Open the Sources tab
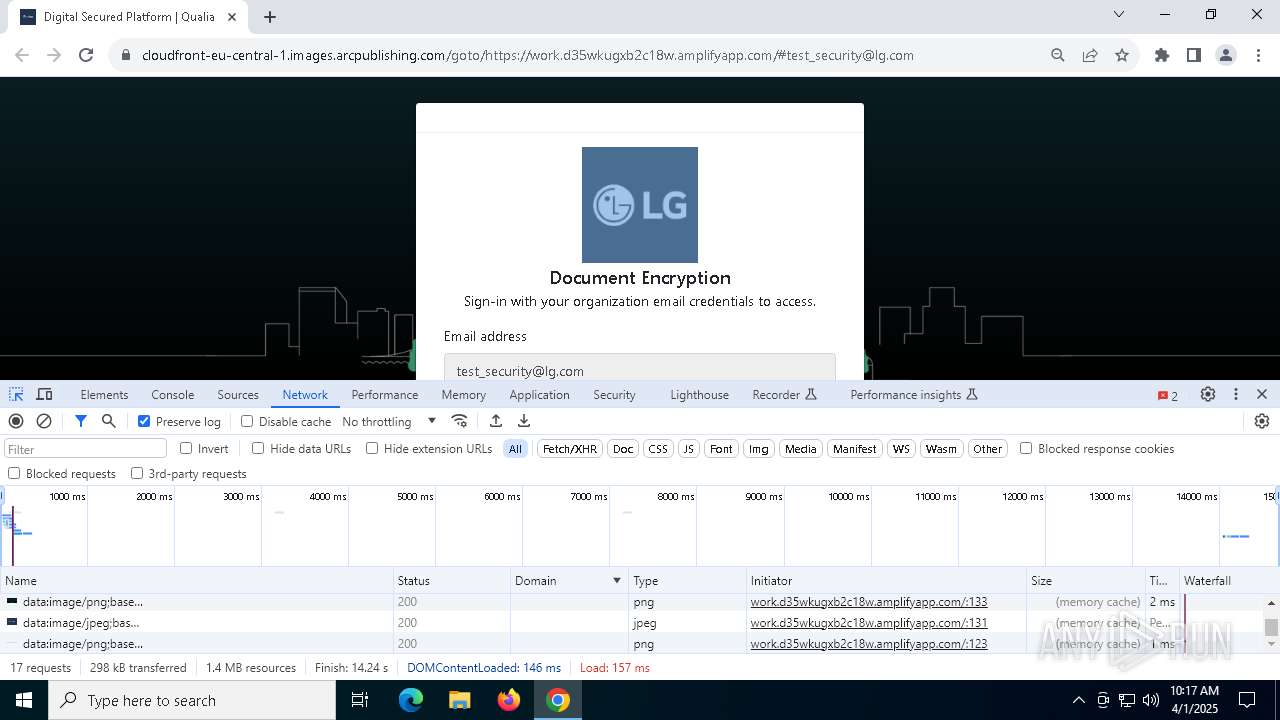This screenshot has width=1280, height=720. (238, 395)
